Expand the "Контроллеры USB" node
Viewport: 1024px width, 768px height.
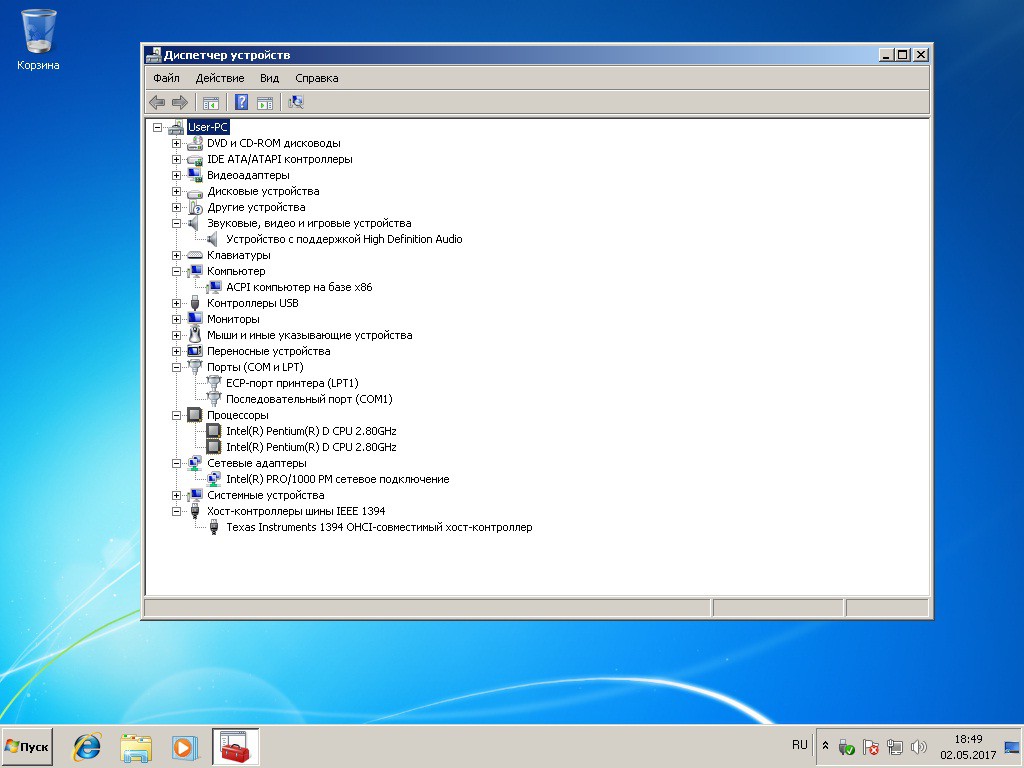pyautogui.click(x=176, y=303)
